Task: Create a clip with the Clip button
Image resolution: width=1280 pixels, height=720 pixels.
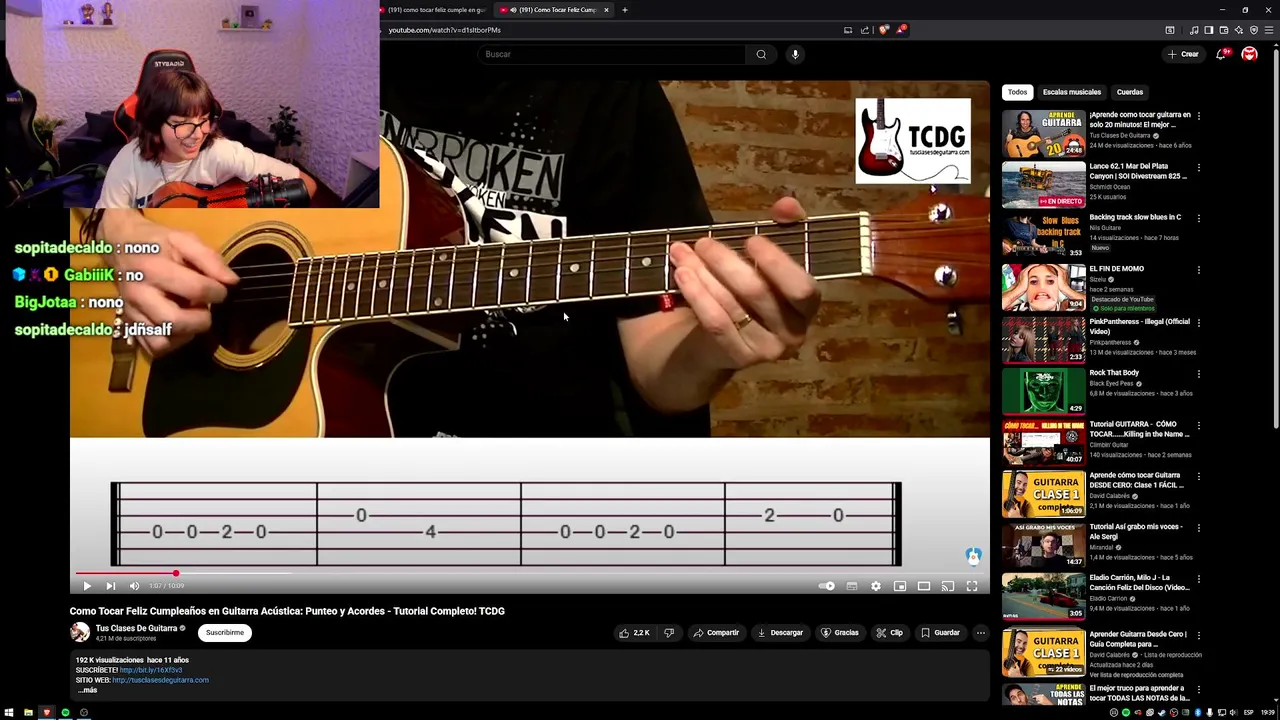Action: (x=889, y=632)
